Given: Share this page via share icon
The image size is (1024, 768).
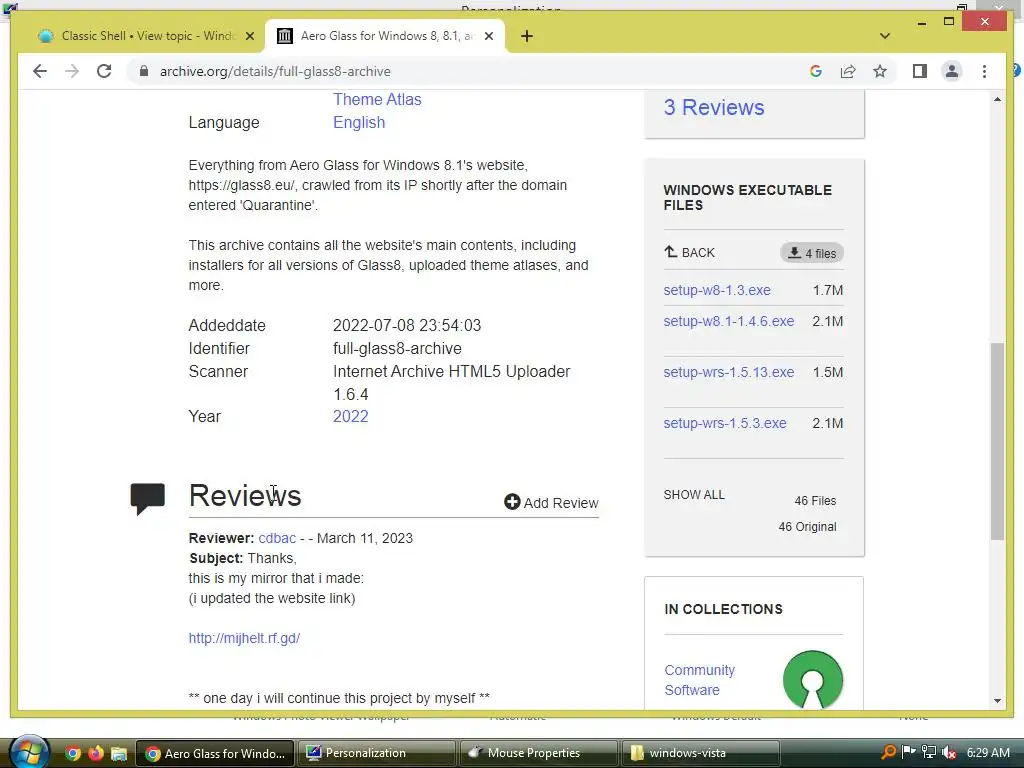Looking at the screenshot, I should click(848, 71).
